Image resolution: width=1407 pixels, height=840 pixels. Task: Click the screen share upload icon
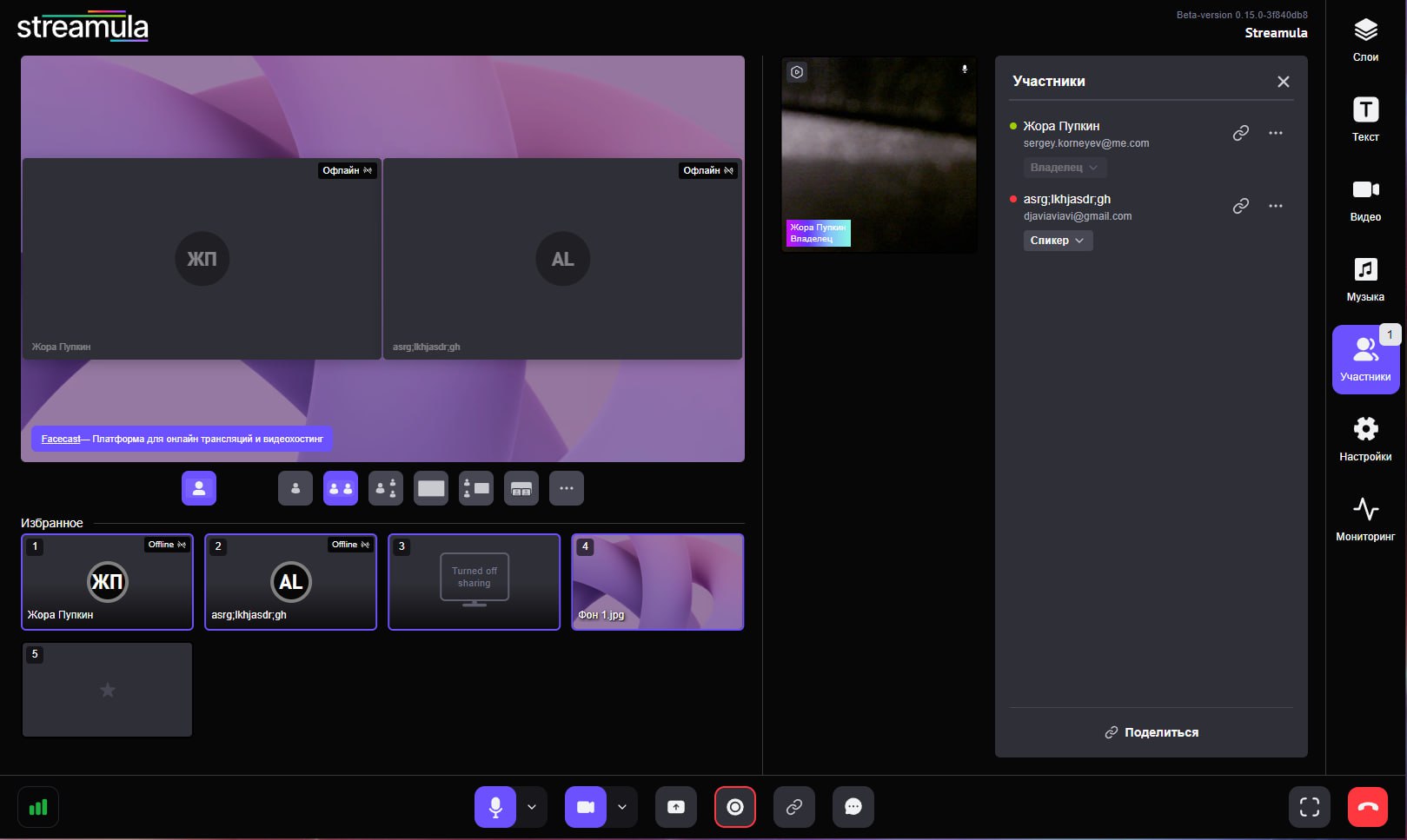[x=675, y=807]
